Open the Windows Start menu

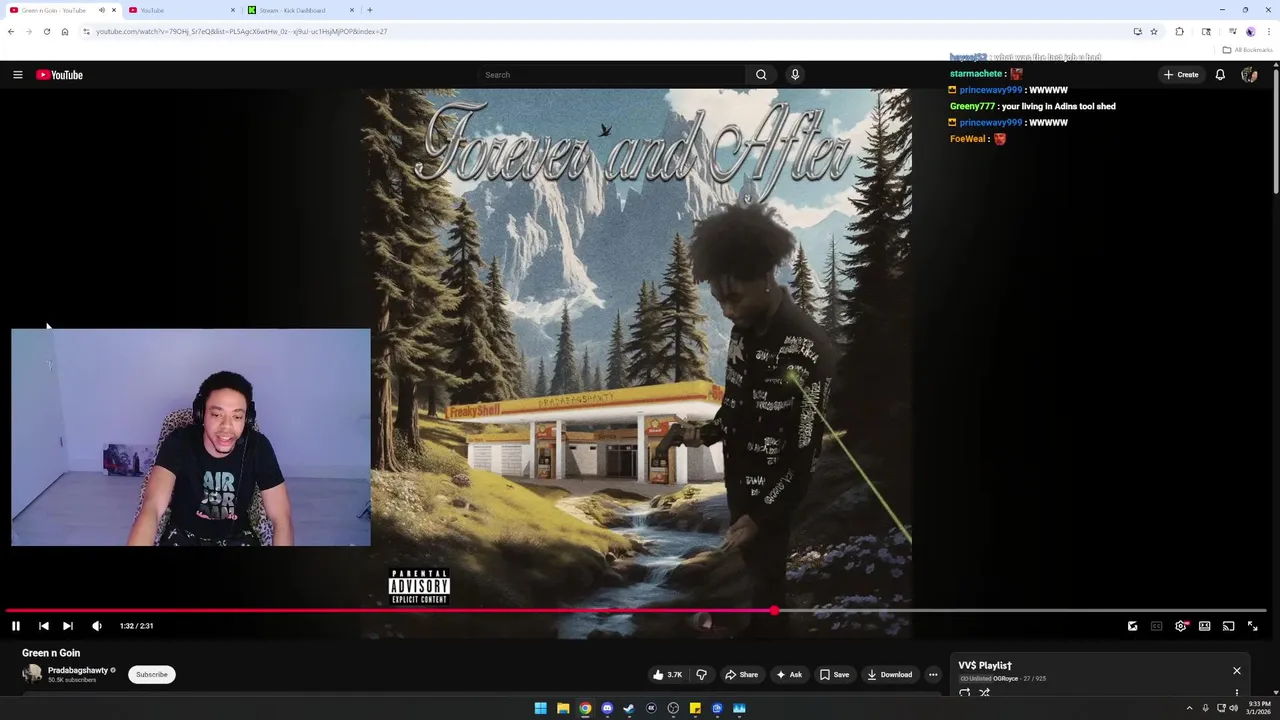point(541,708)
